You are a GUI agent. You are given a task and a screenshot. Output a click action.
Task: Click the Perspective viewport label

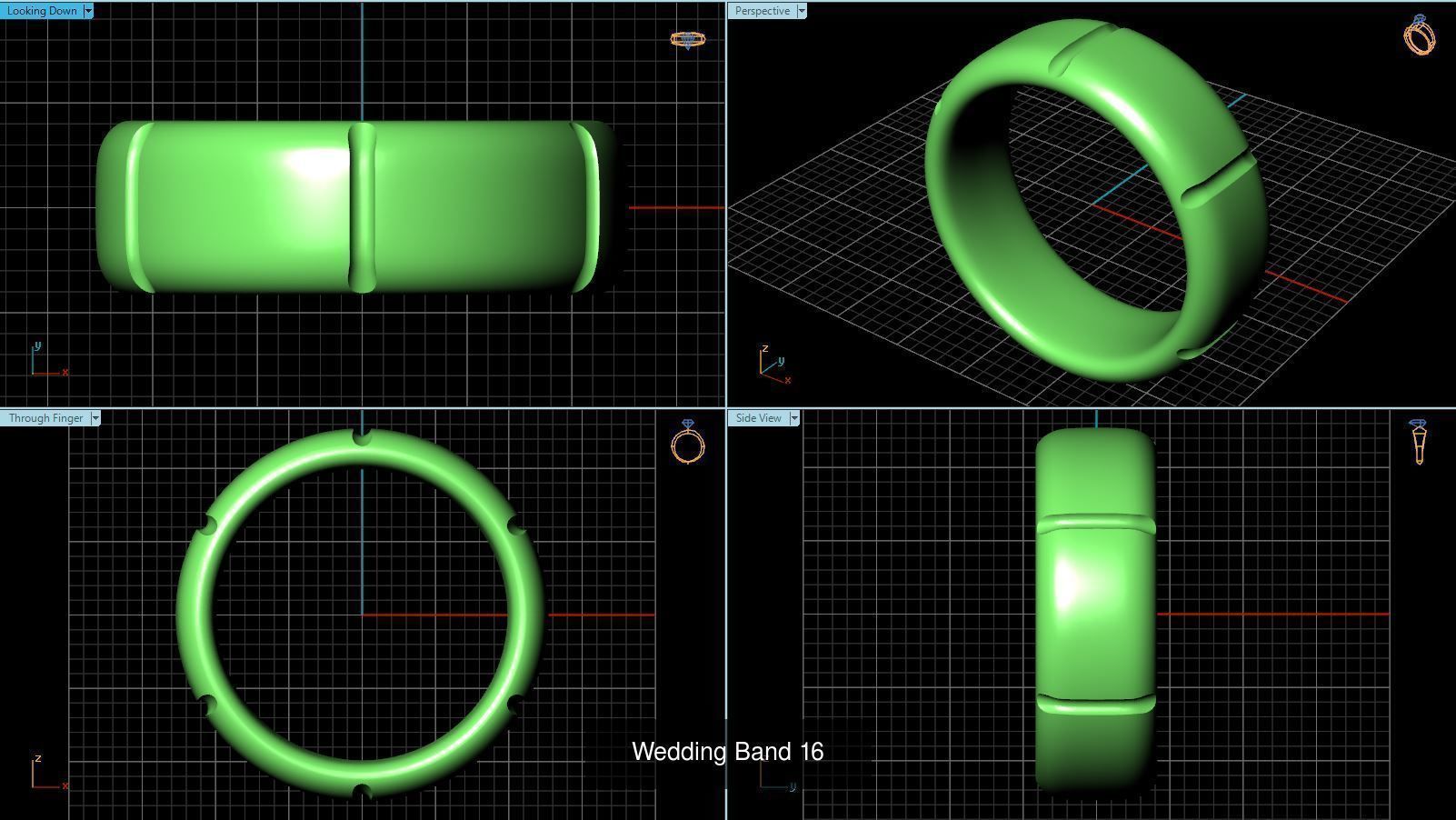tap(762, 11)
